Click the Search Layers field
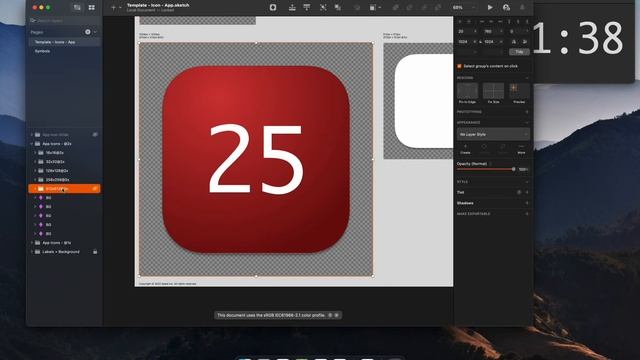The image size is (640, 360). [64, 20]
